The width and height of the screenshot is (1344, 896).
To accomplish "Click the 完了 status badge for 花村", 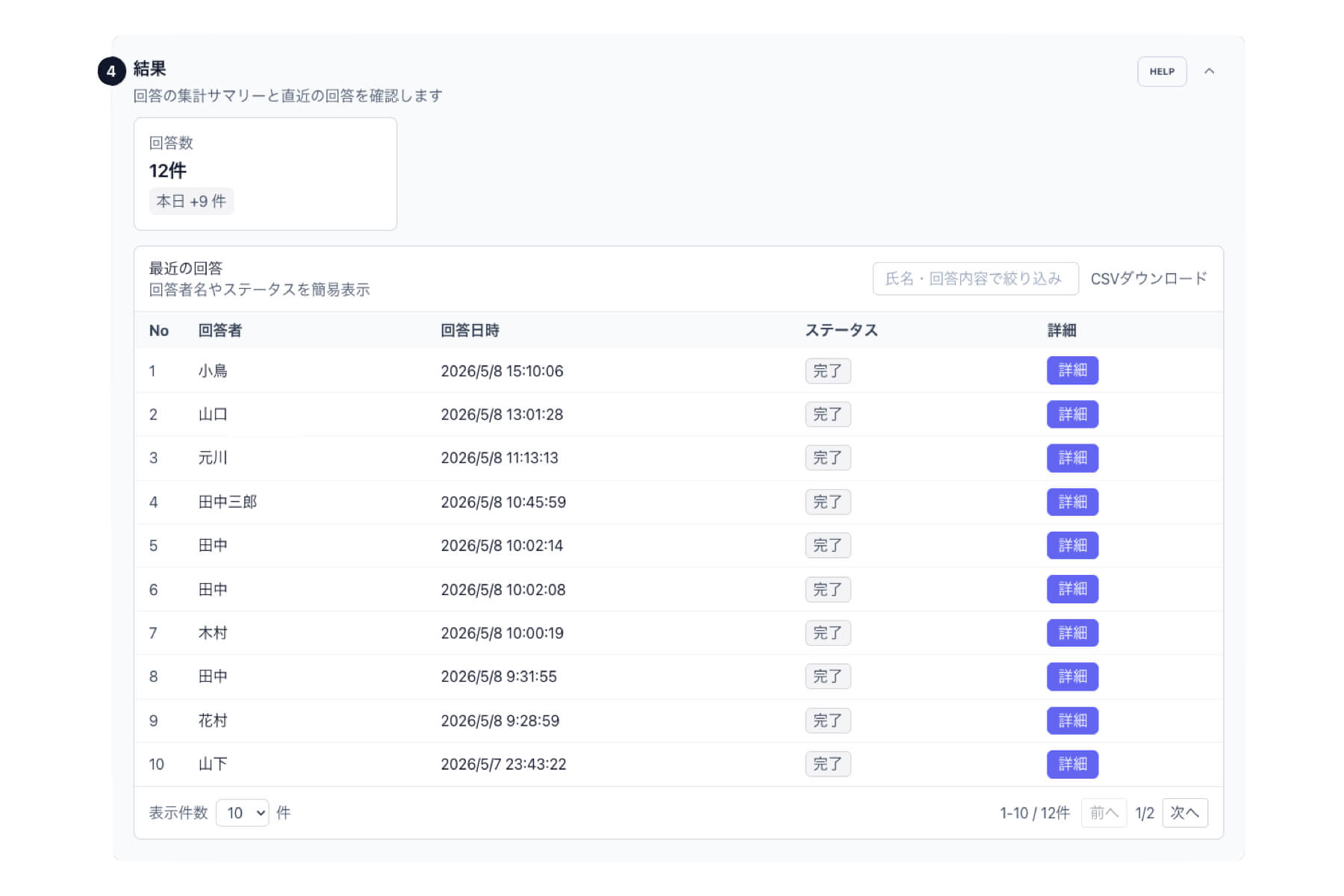I will coord(827,721).
